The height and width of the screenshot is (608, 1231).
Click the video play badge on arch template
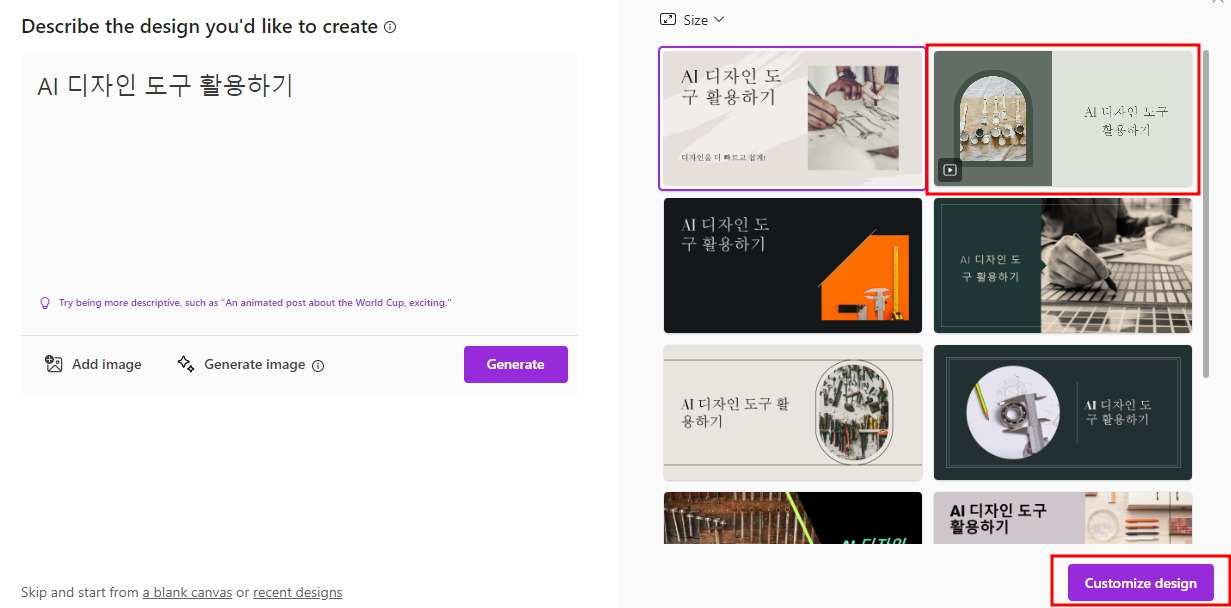pyautogui.click(x=950, y=170)
